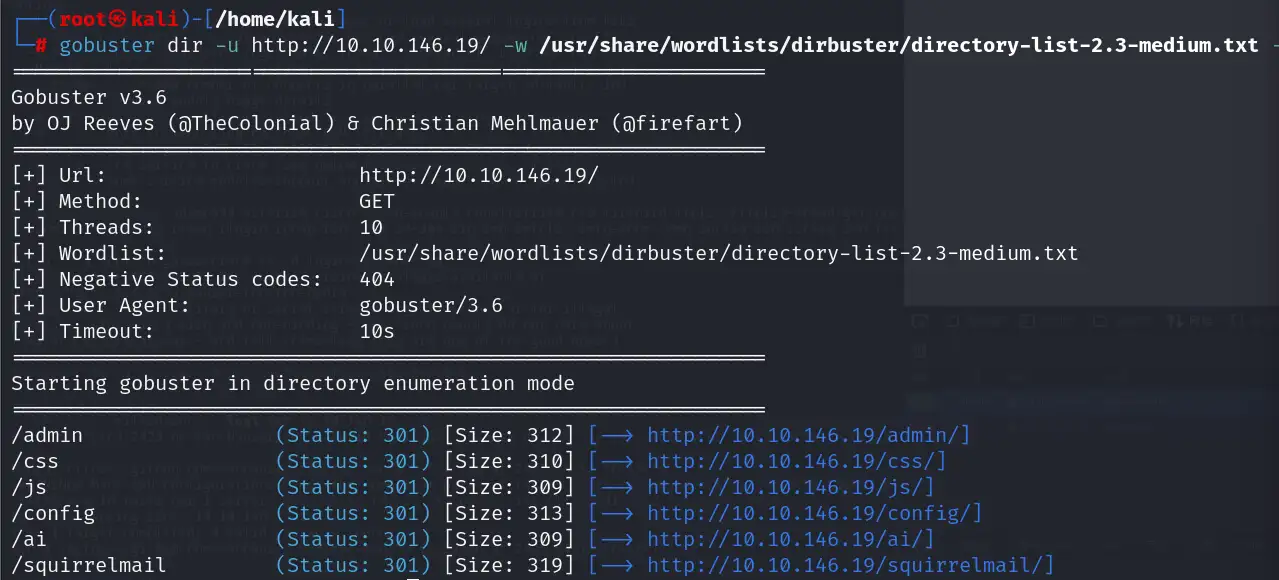Click the /squirrelmail result path
The height and width of the screenshot is (580, 1279).
pos(89,565)
